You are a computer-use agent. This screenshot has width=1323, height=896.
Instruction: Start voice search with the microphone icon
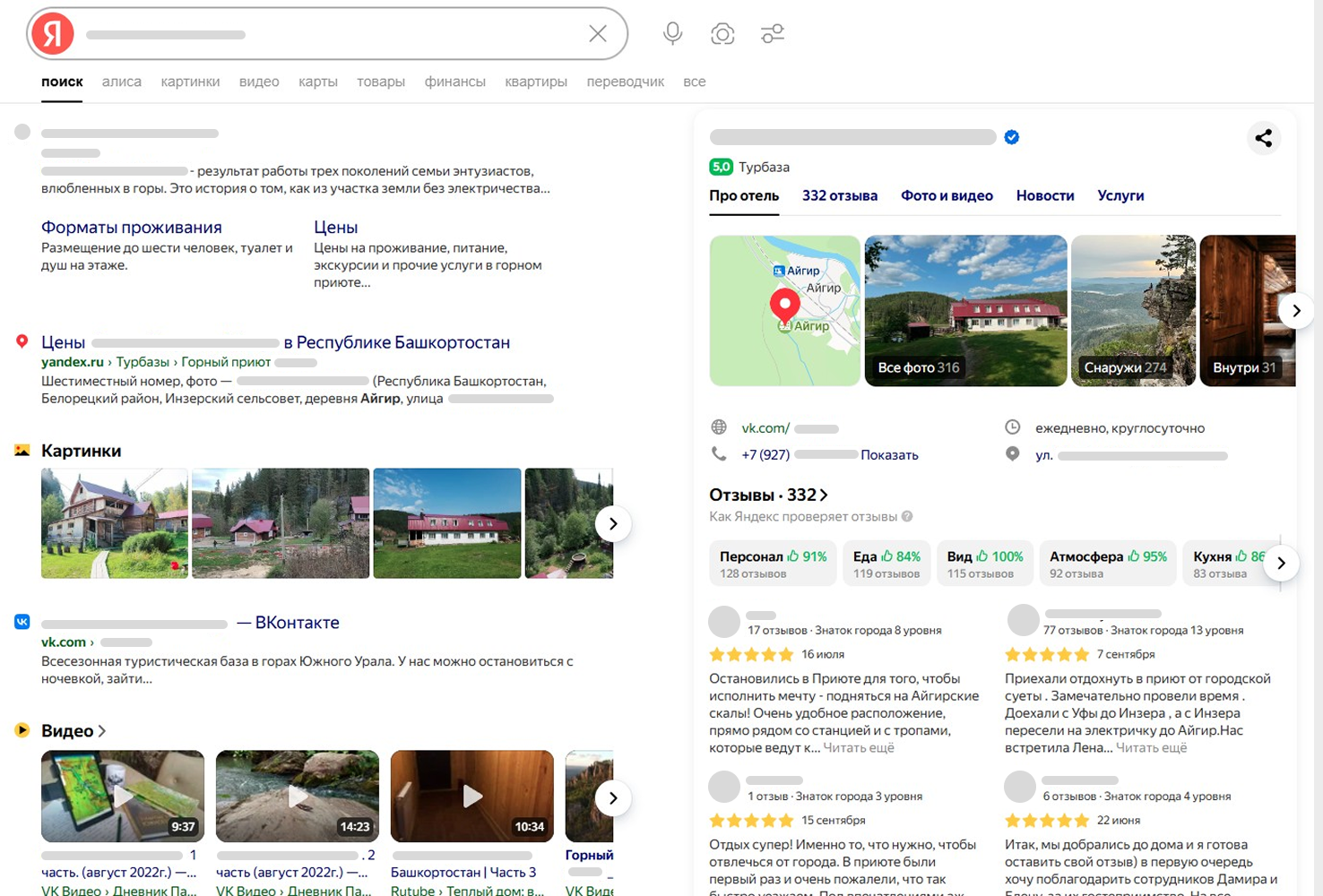click(x=672, y=34)
